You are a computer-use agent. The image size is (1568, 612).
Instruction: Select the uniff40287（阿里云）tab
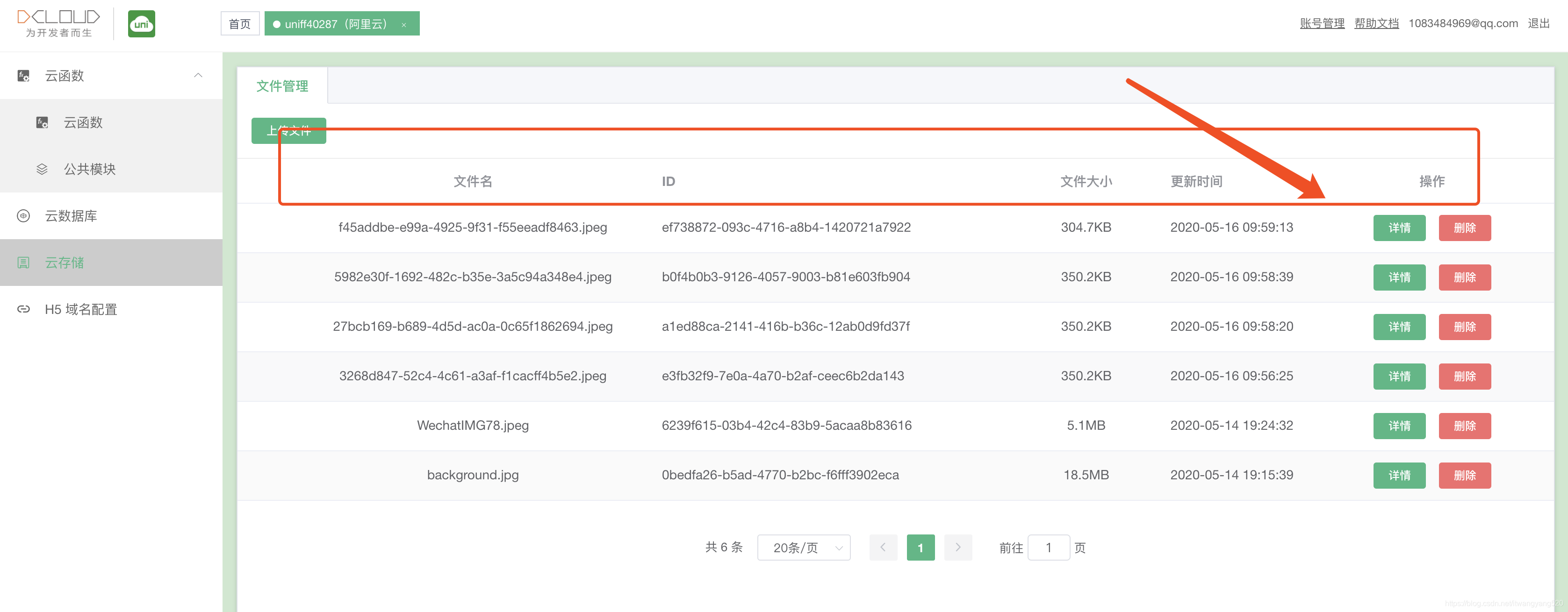tap(341, 24)
